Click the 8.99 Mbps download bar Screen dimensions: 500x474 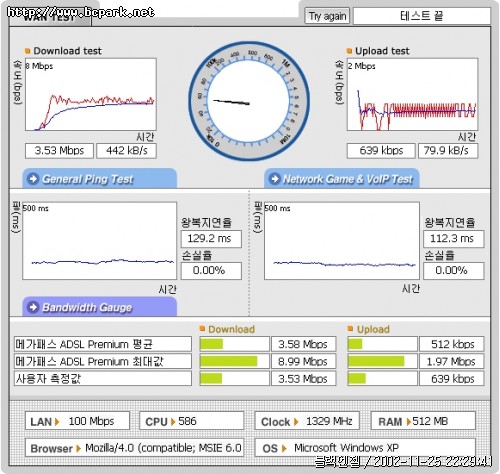click(234, 361)
